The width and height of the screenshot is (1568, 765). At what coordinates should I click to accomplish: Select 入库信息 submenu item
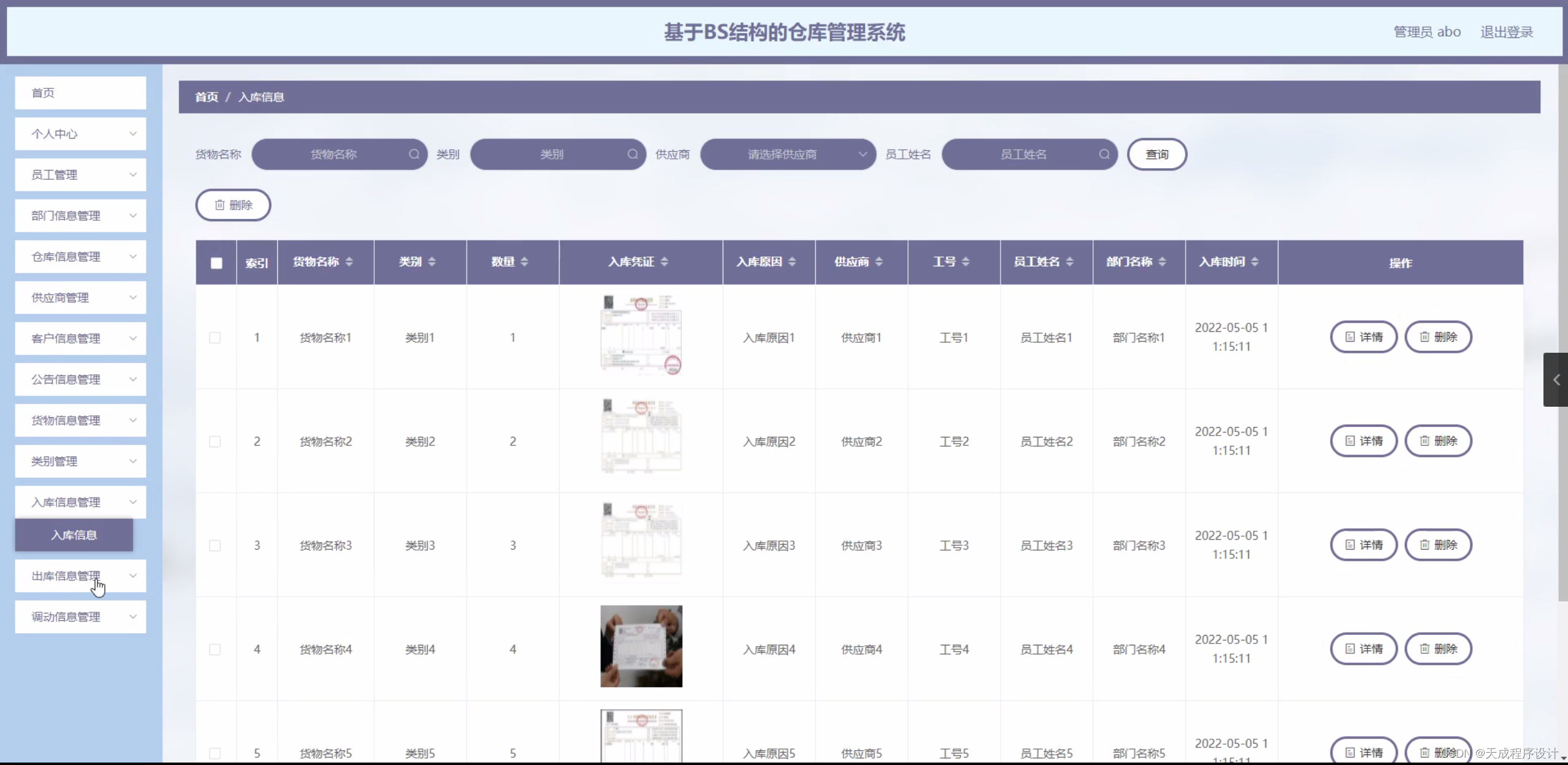[74, 535]
